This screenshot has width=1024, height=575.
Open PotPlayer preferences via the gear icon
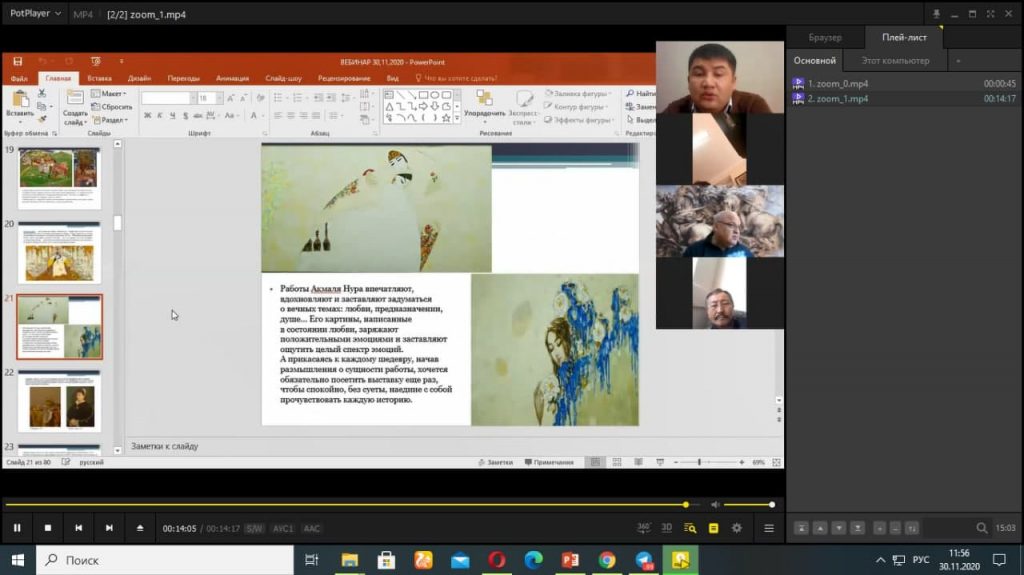pos(737,528)
